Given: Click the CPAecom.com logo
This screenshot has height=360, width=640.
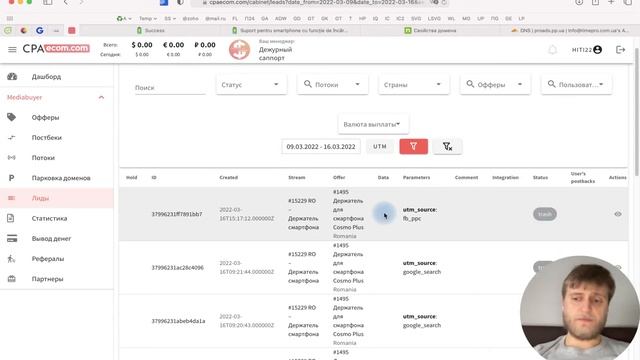Looking at the screenshot, I should pyautogui.click(x=56, y=49).
